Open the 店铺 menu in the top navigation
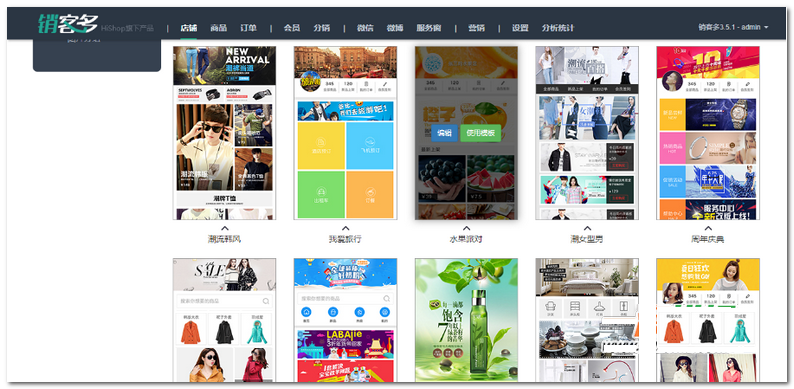794x389 pixels. click(189, 28)
